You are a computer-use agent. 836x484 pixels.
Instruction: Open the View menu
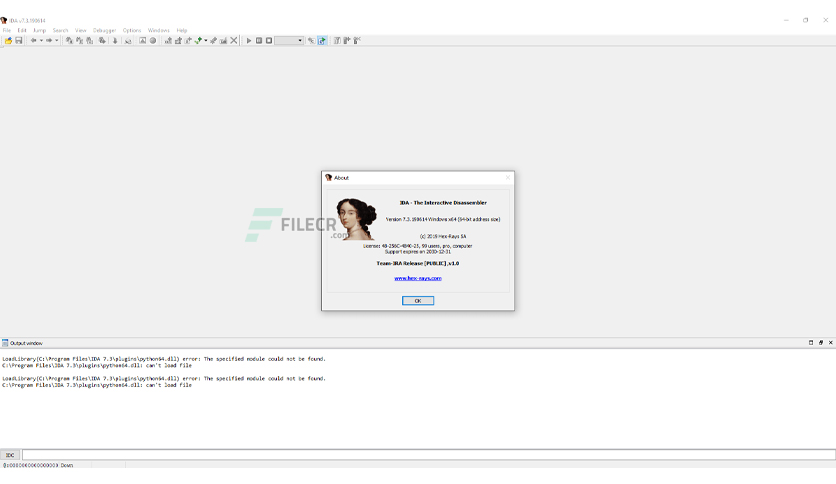tap(81, 30)
